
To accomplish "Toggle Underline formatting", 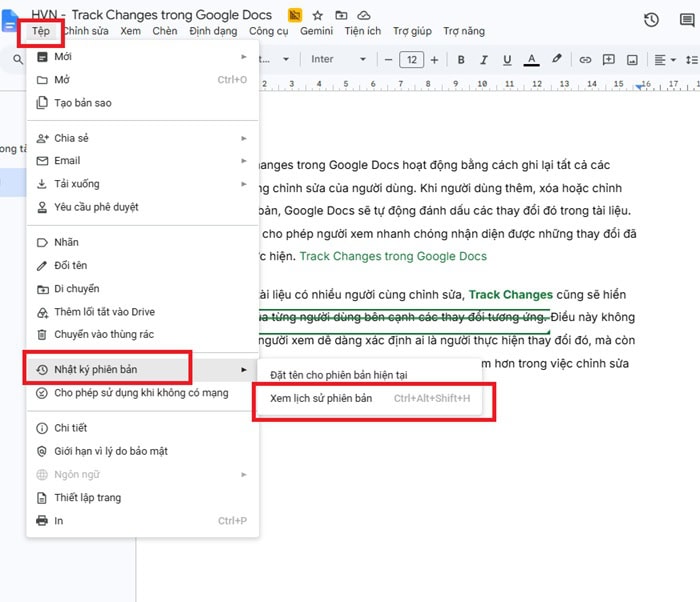I will (x=507, y=59).
